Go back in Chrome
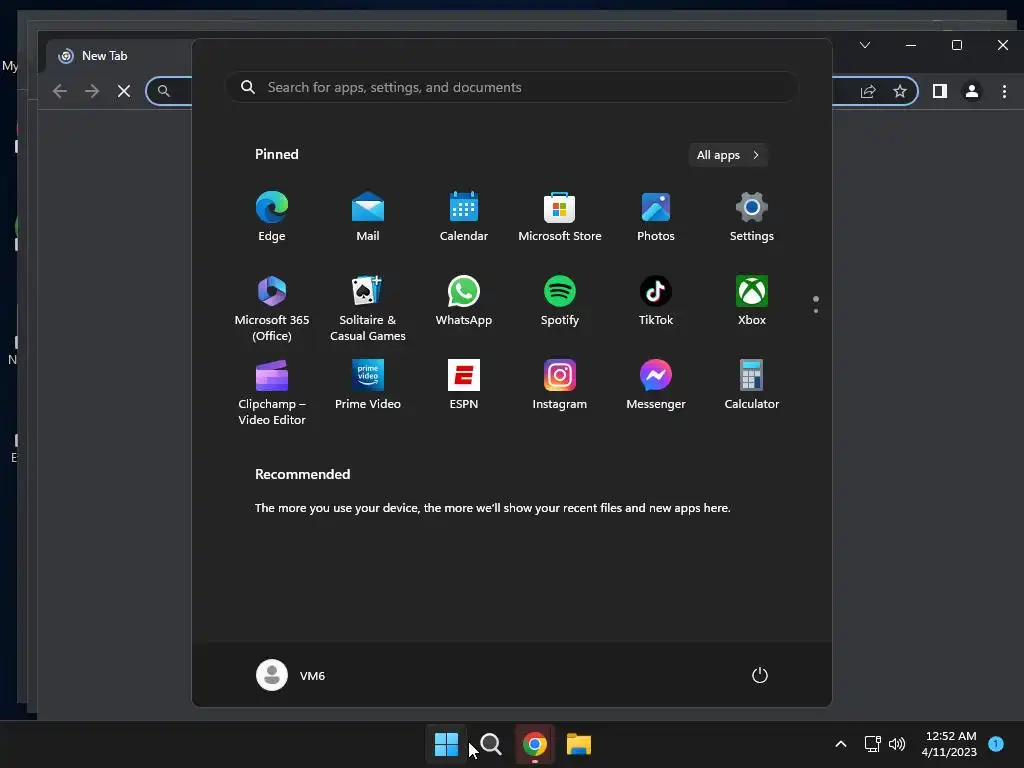Image resolution: width=1024 pixels, height=768 pixels. [59, 91]
